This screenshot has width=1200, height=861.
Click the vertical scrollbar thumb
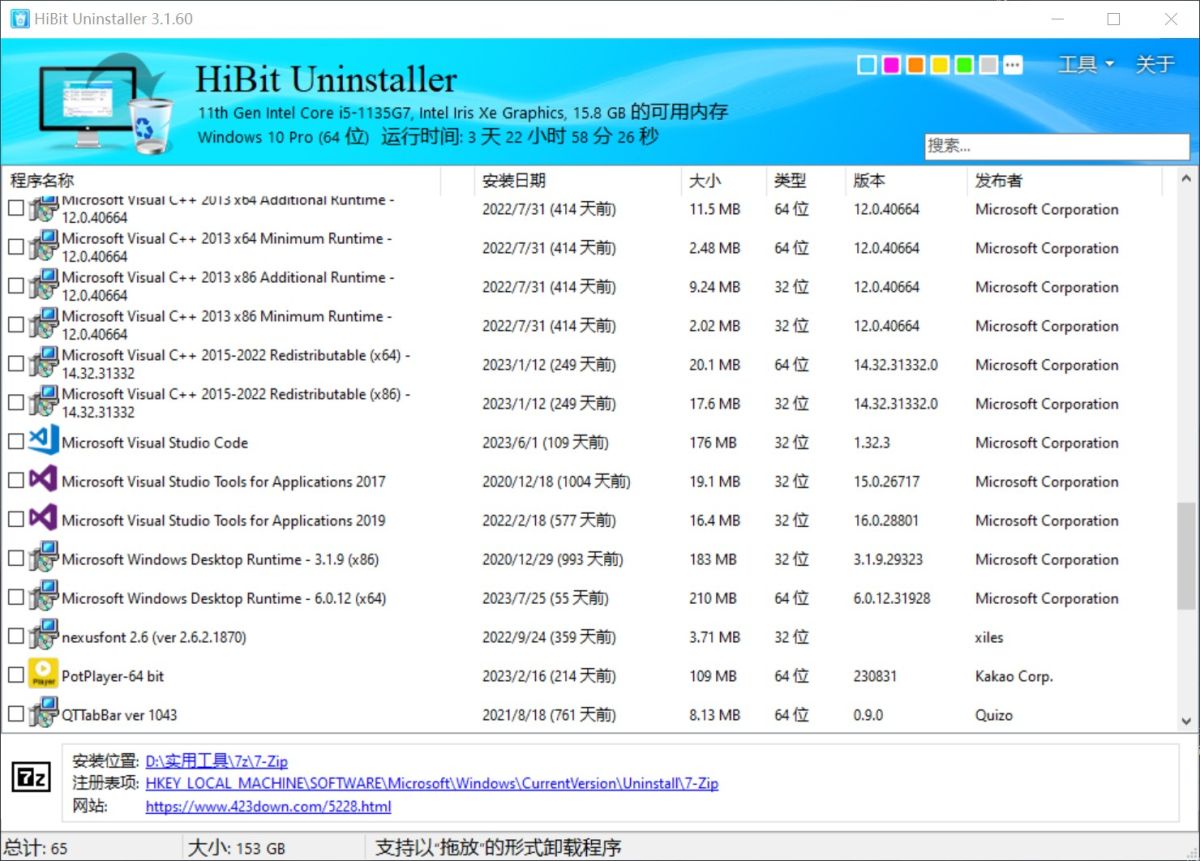click(1186, 555)
